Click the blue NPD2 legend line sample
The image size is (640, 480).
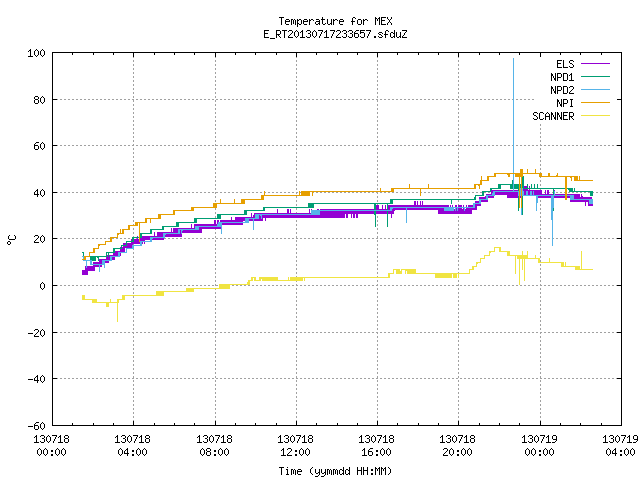596,90
